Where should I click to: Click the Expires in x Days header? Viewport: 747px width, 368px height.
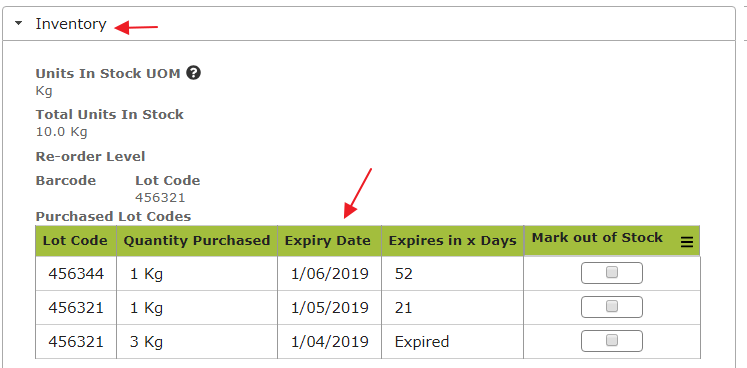pos(452,241)
